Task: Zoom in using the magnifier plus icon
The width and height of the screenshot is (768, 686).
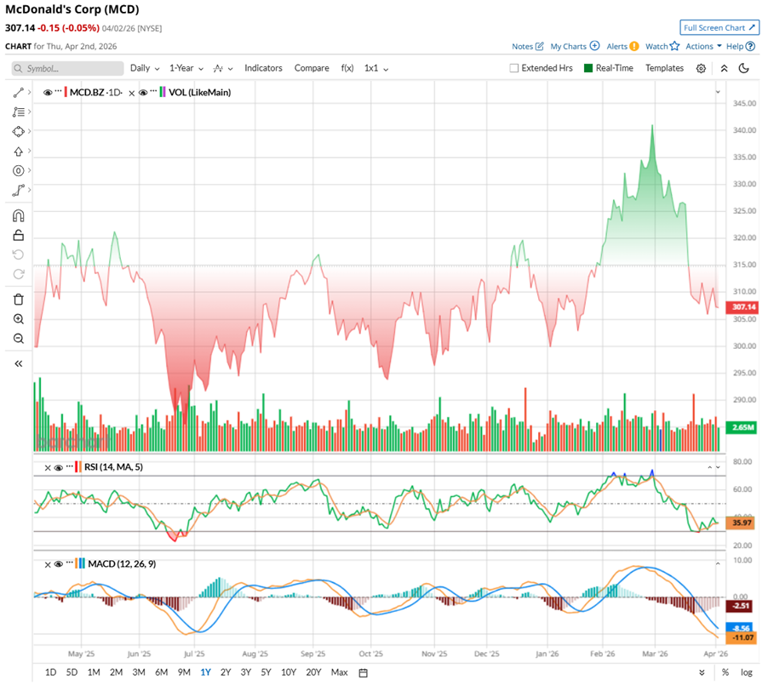Action: click(x=18, y=319)
